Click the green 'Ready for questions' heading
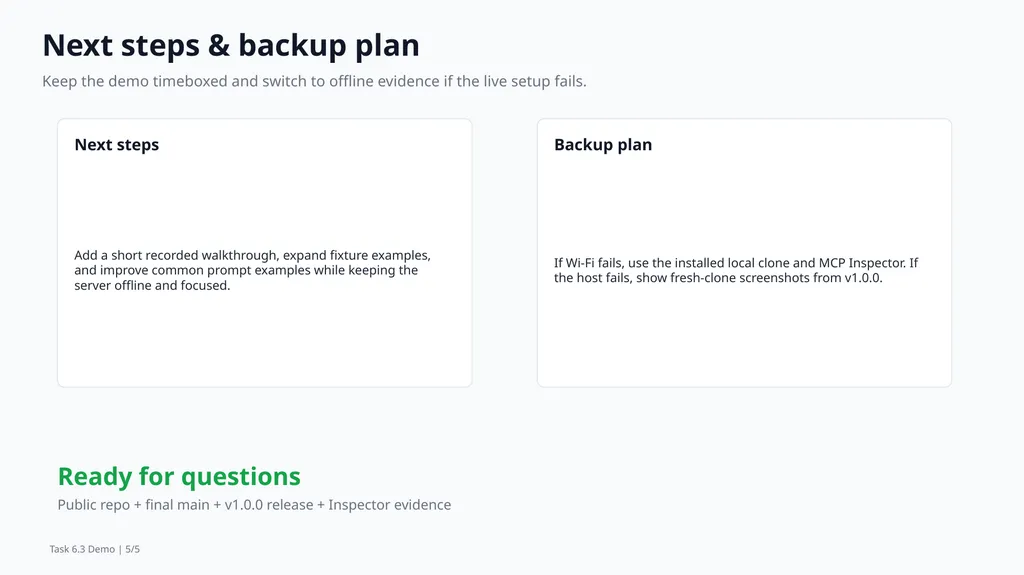This screenshot has width=1024, height=575. [x=179, y=476]
